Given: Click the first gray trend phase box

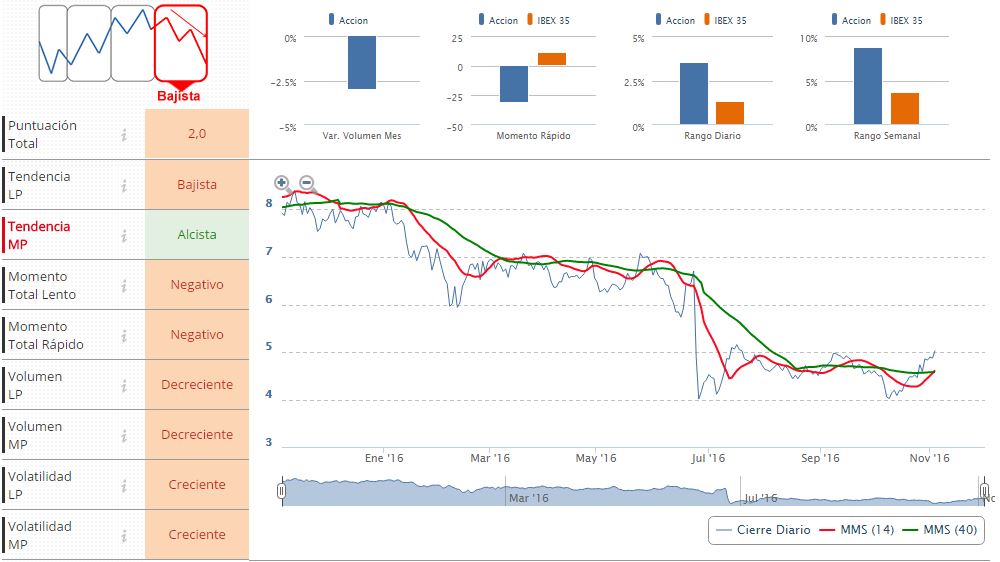Looking at the screenshot, I should tap(53, 43).
